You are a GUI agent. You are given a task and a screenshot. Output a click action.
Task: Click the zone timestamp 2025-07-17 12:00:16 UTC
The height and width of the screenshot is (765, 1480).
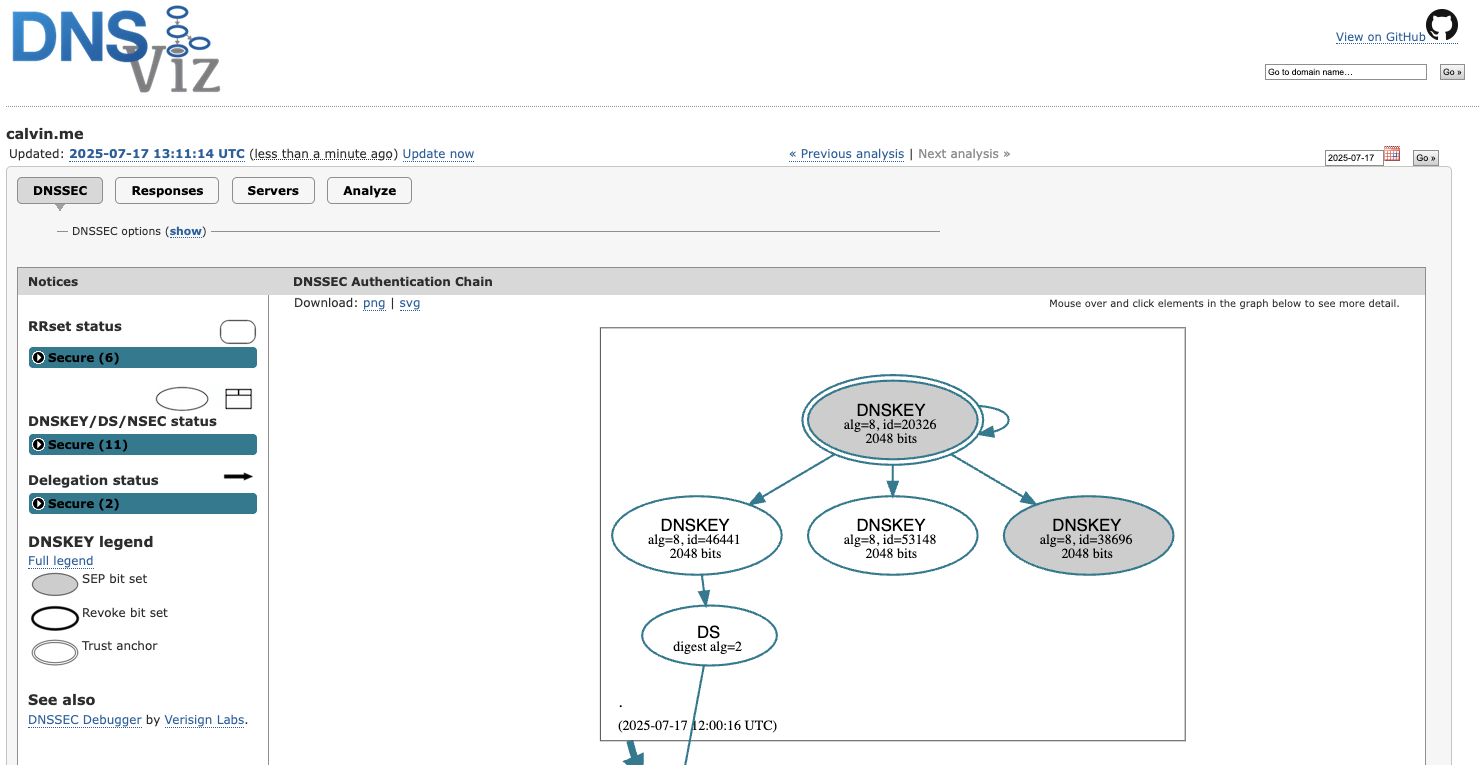coord(698,725)
